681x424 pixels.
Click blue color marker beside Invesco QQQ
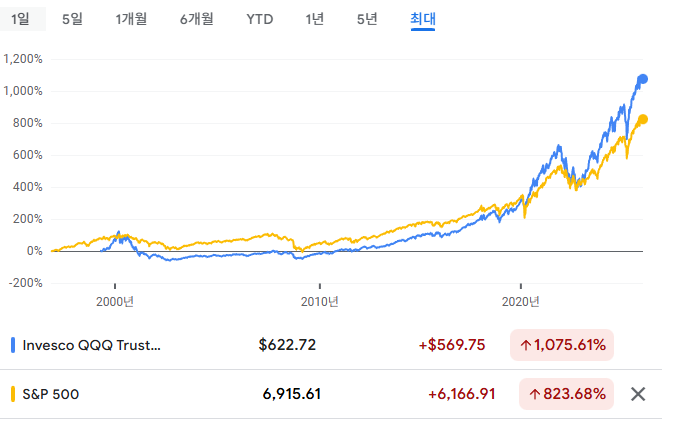point(12,345)
